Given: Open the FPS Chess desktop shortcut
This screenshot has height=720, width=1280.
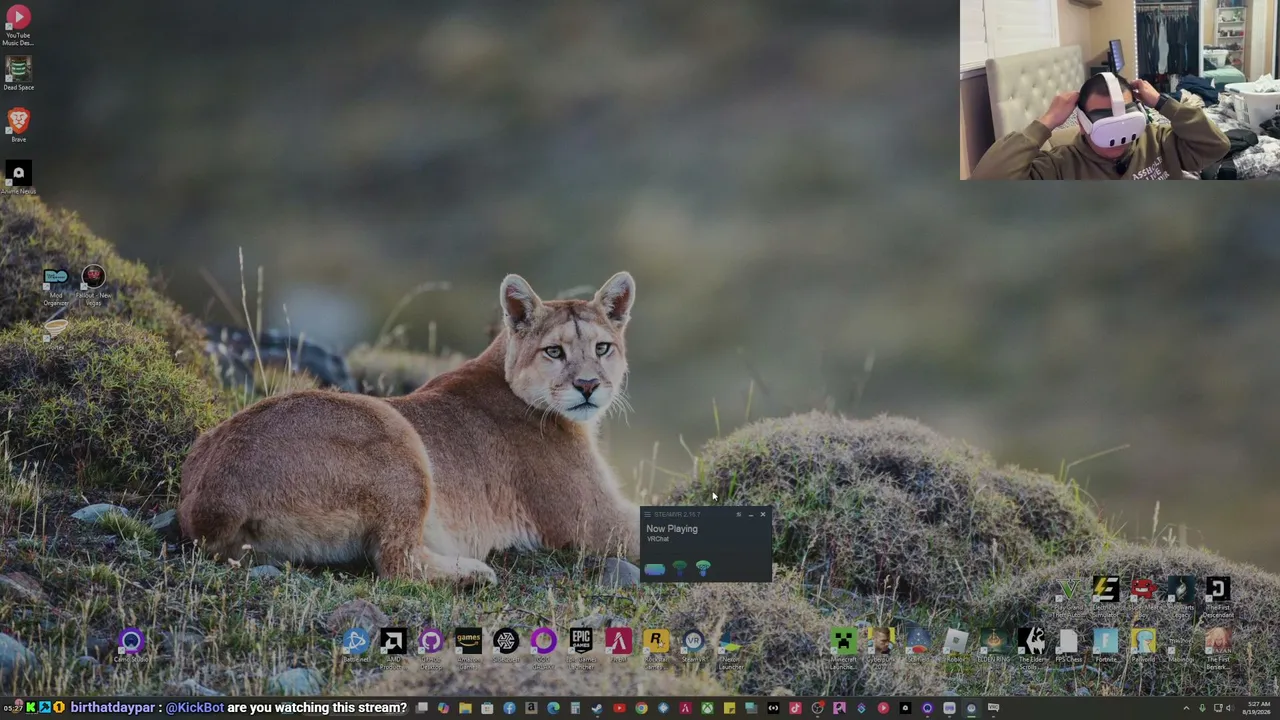Looking at the screenshot, I should click(x=1068, y=646).
